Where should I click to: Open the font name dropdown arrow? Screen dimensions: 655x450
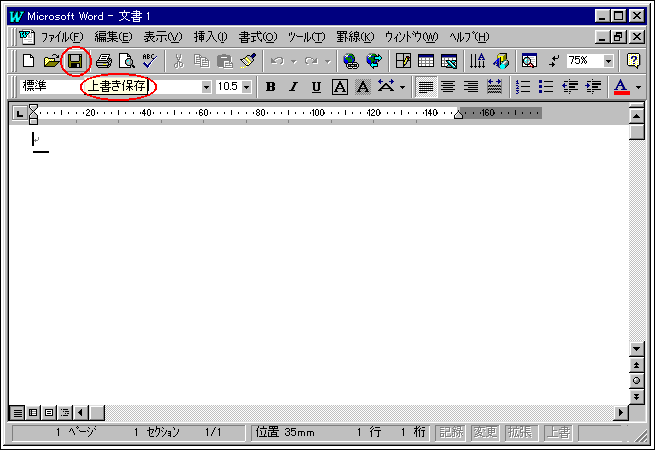[206, 87]
